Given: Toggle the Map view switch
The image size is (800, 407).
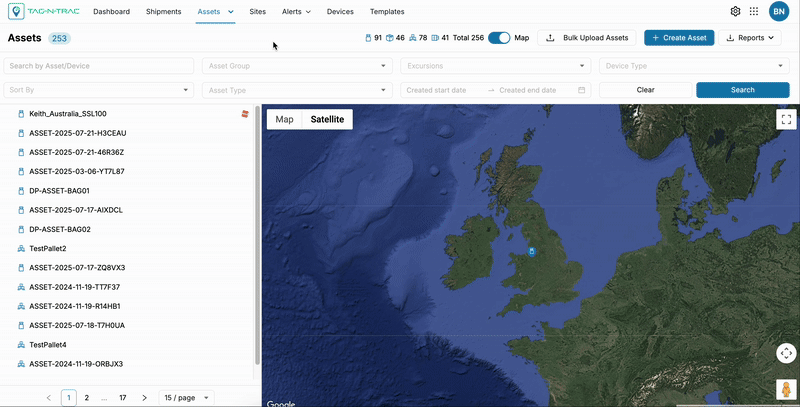Looking at the screenshot, I should [499, 38].
